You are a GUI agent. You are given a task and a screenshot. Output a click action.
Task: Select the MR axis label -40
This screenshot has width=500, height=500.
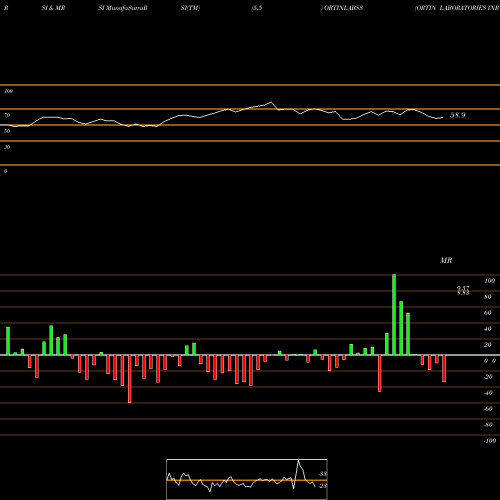(488, 393)
